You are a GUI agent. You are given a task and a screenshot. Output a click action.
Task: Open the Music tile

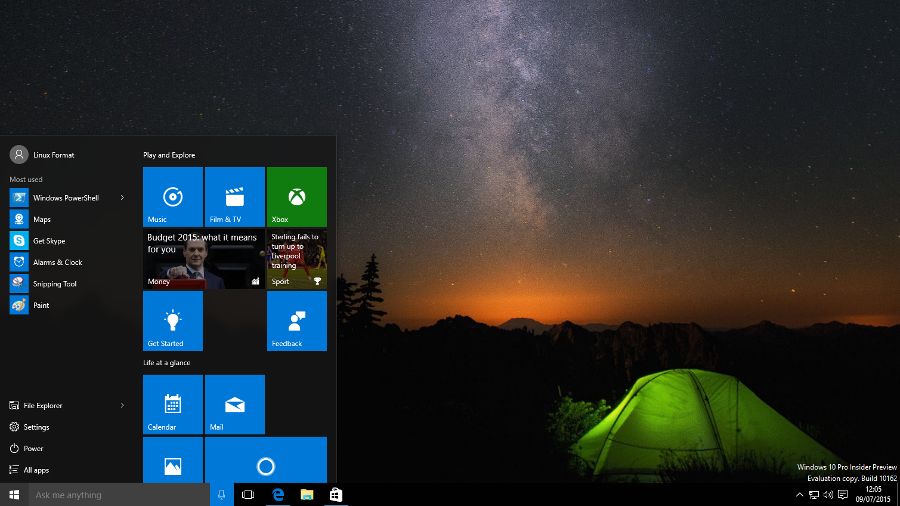(173, 197)
